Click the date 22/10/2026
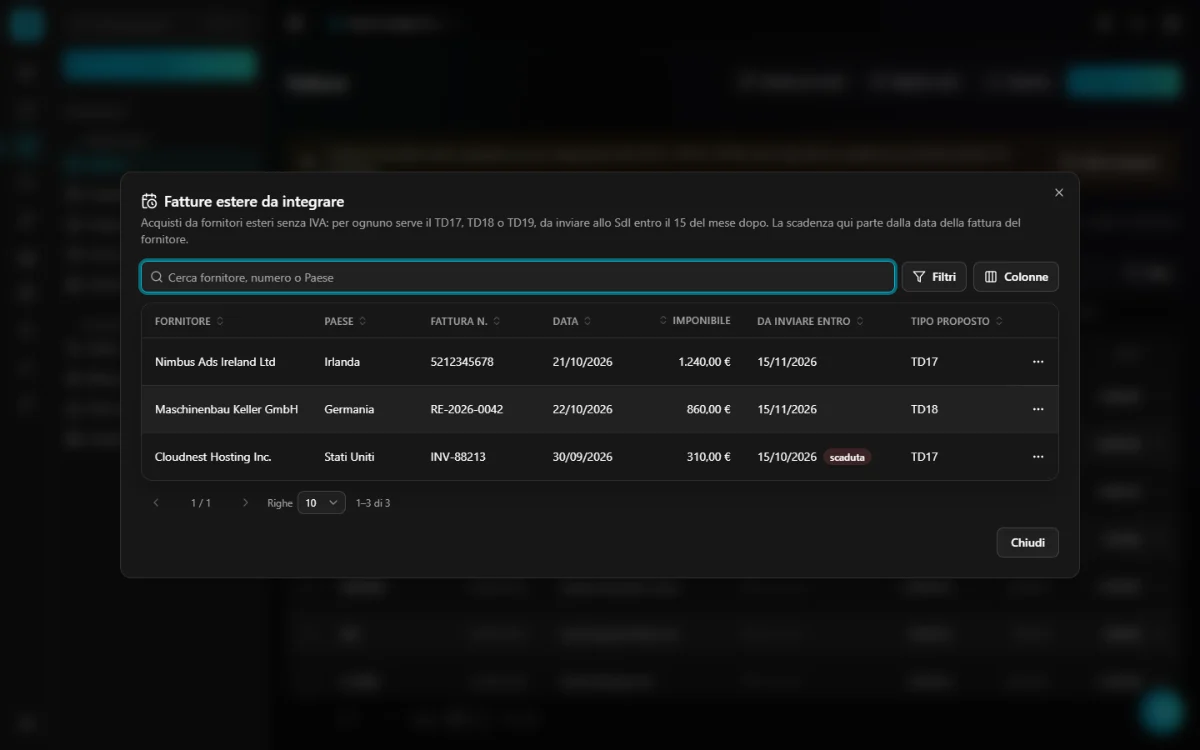This screenshot has width=1200, height=750. (582, 409)
